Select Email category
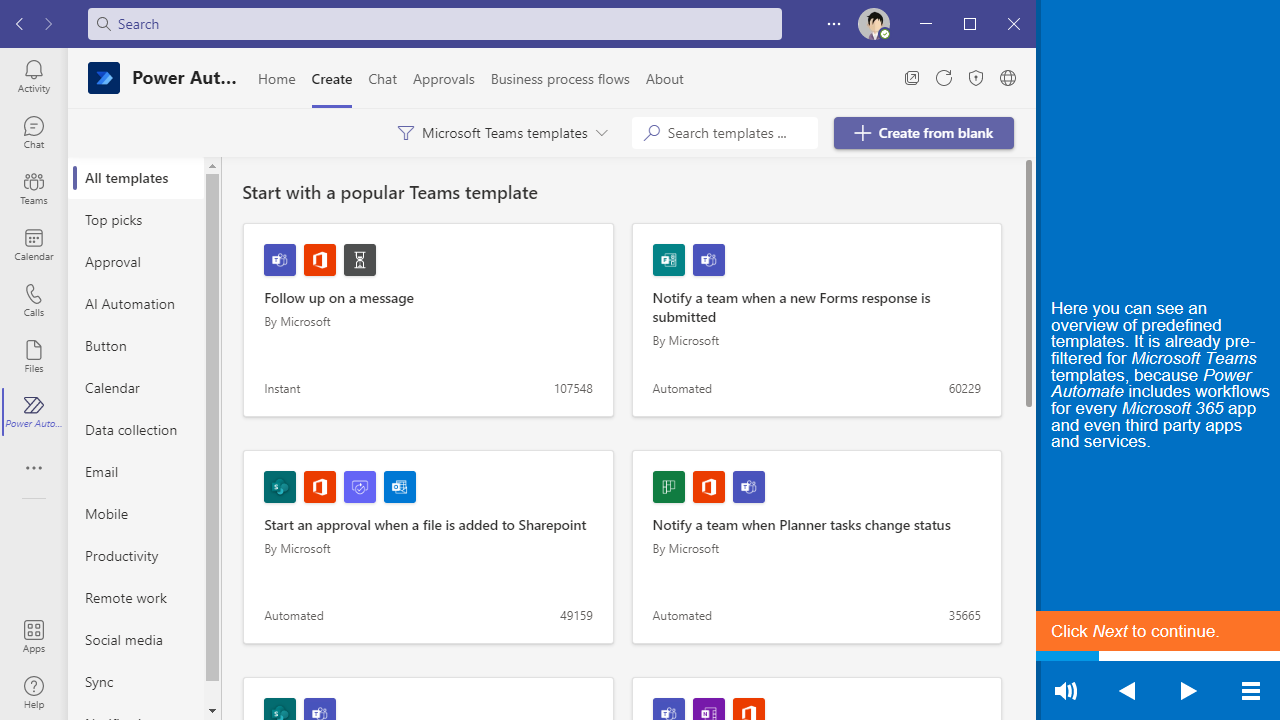The height and width of the screenshot is (720, 1280). click(138, 472)
